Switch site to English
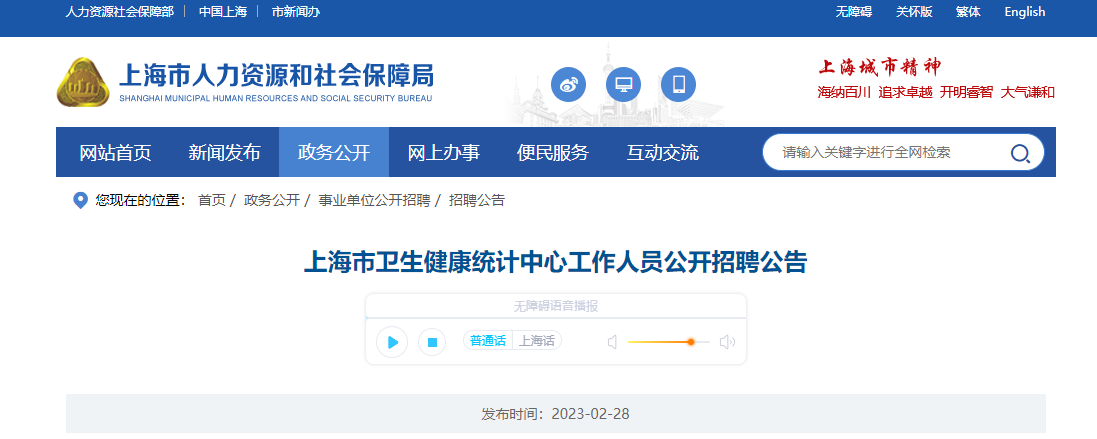The image size is (1097, 439). point(1025,12)
